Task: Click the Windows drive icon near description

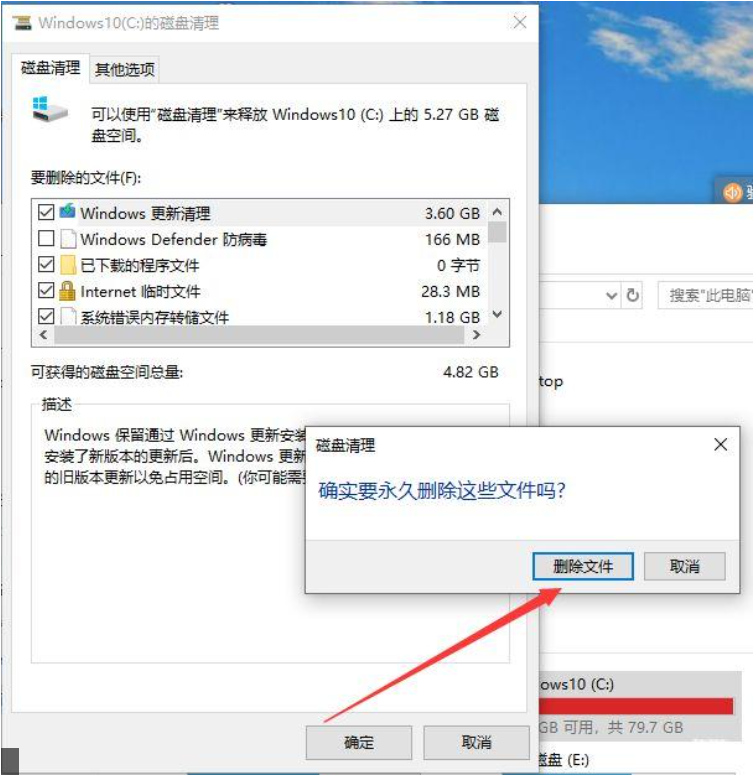Action: (49, 109)
